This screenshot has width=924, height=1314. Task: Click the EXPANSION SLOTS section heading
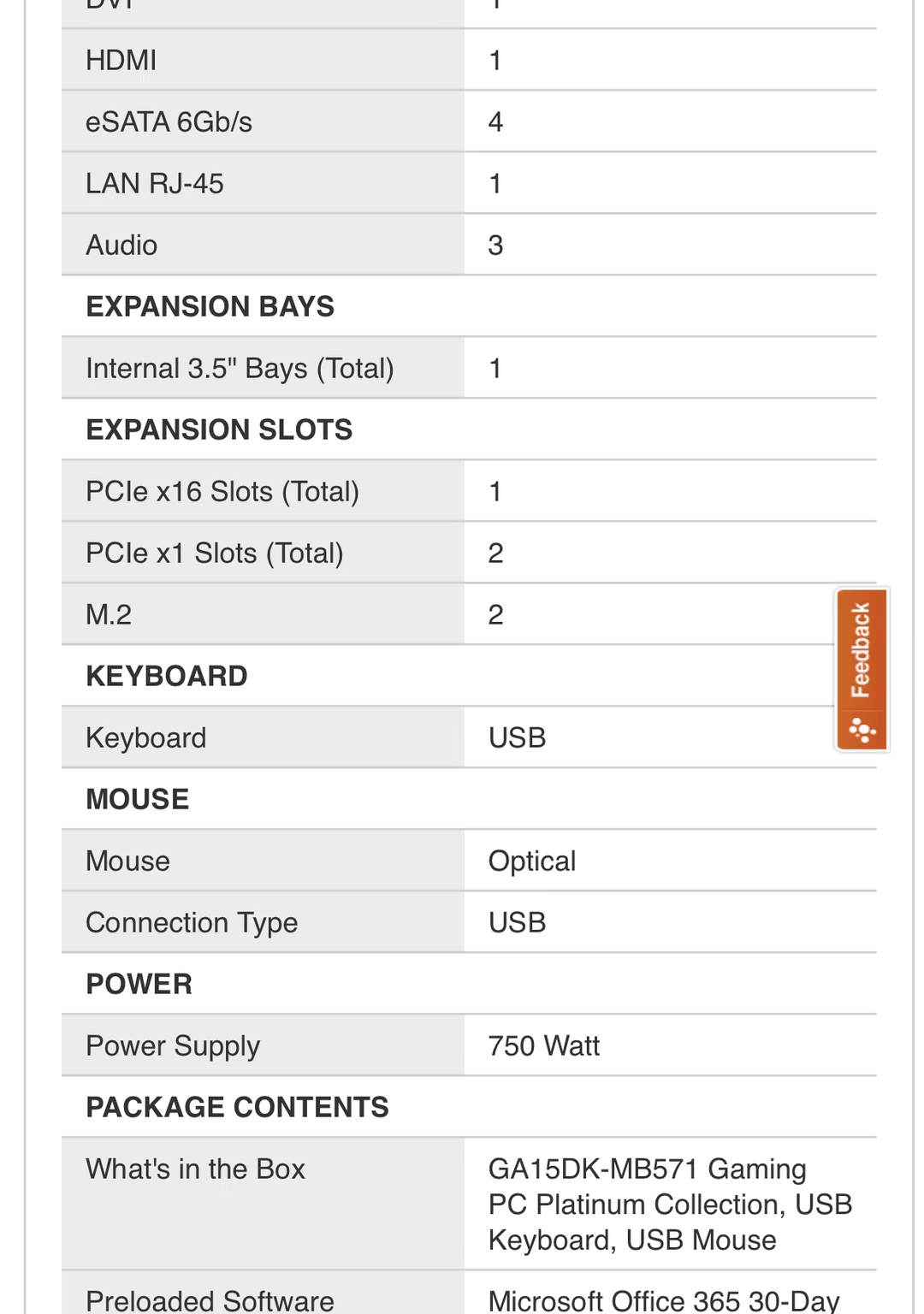pos(219,429)
